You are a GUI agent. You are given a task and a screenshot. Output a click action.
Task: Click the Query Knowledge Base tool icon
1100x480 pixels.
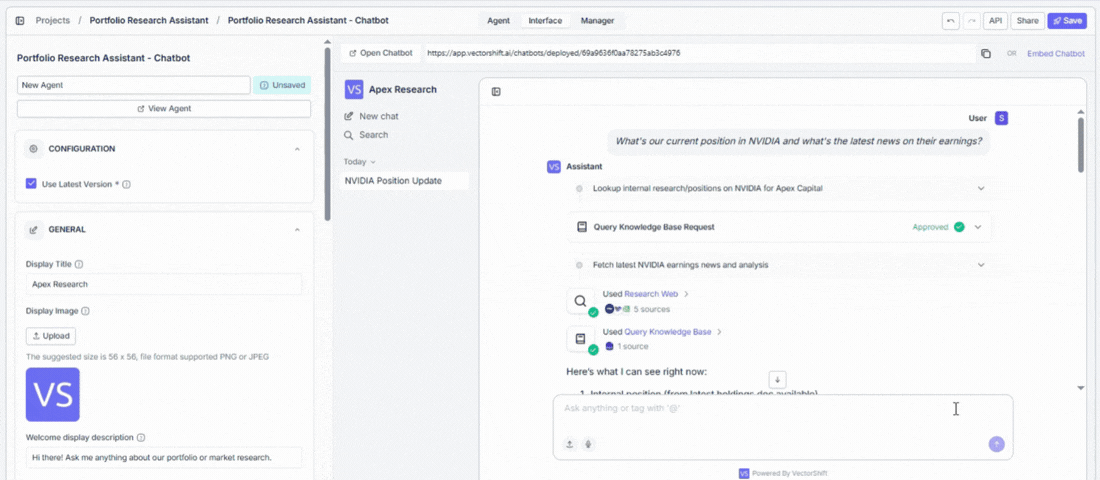click(x=580, y=338)
